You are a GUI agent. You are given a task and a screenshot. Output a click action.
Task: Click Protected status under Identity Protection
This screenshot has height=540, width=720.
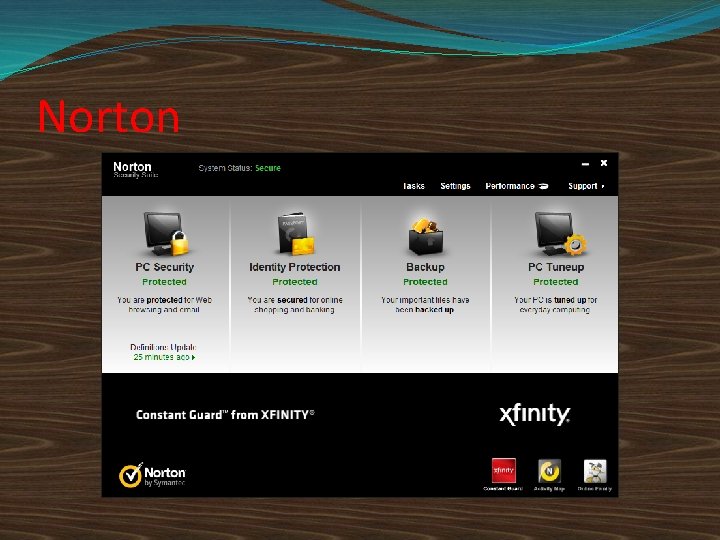tap(295, 282)
